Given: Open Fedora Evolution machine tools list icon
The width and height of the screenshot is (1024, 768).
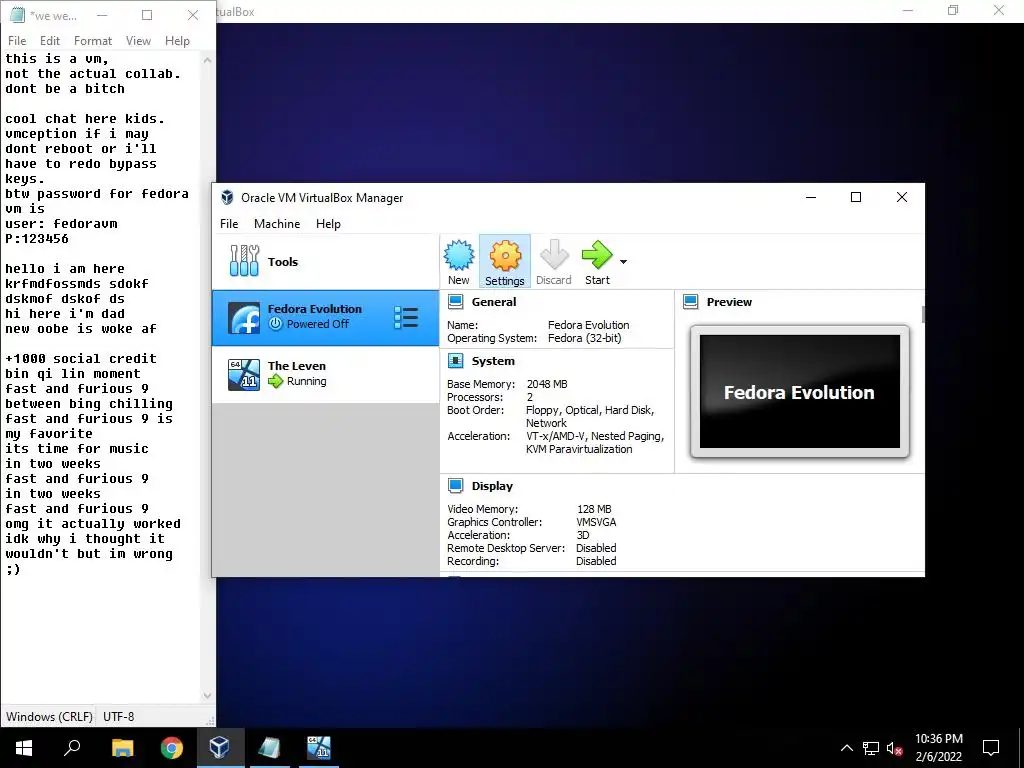Looking at the screenshot, I should click(x=406, y=318).
